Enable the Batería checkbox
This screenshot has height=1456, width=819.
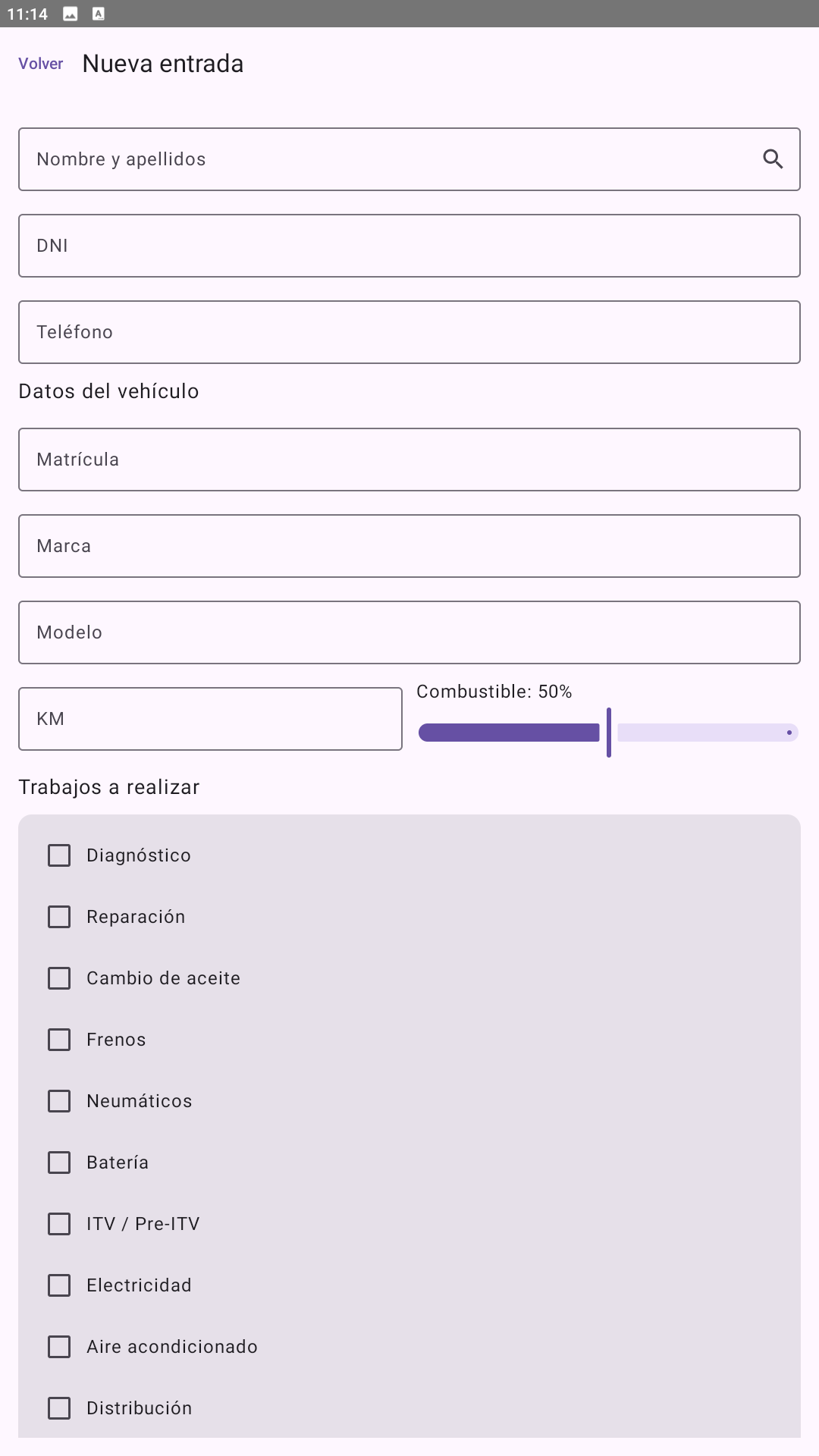[x=59, y=1163]
